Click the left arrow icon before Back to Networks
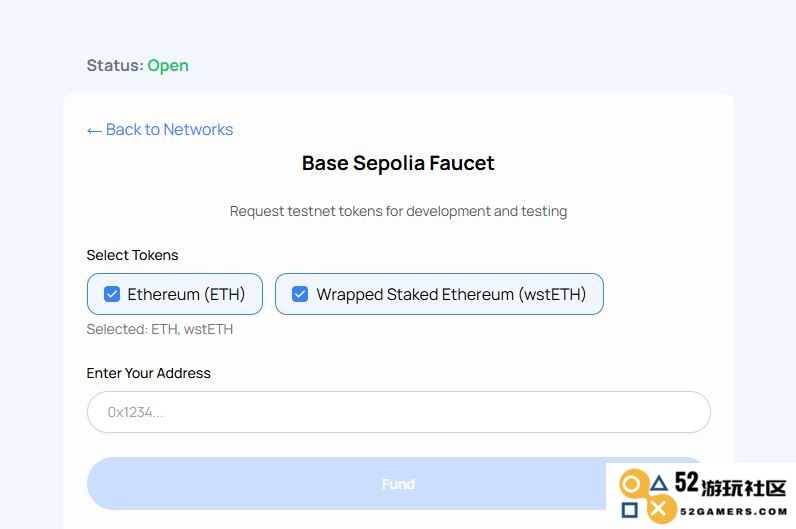 pos(94,131)
